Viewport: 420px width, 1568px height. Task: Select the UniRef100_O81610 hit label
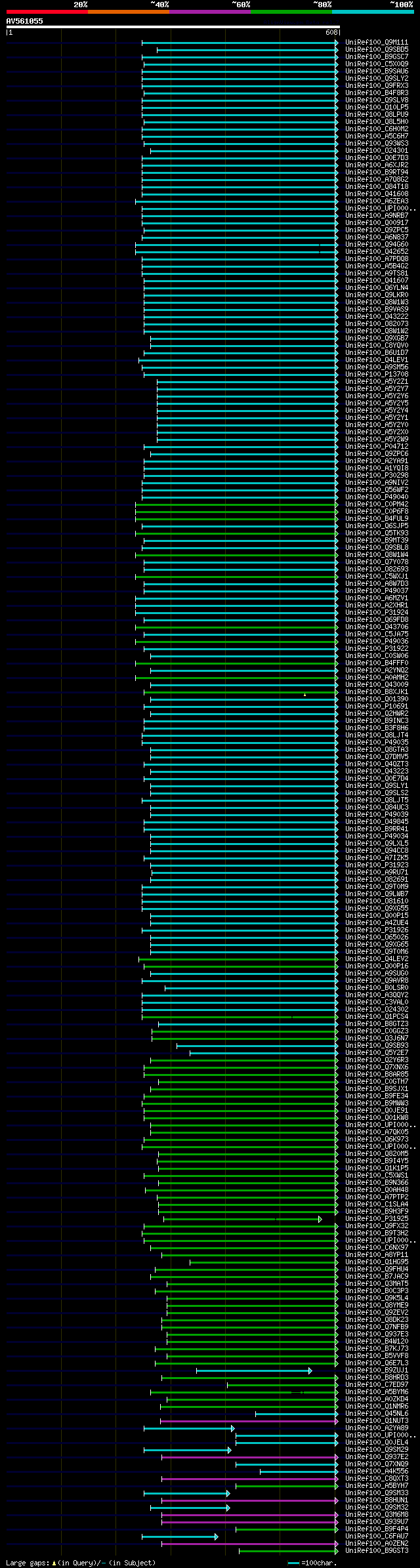(377, 901)
